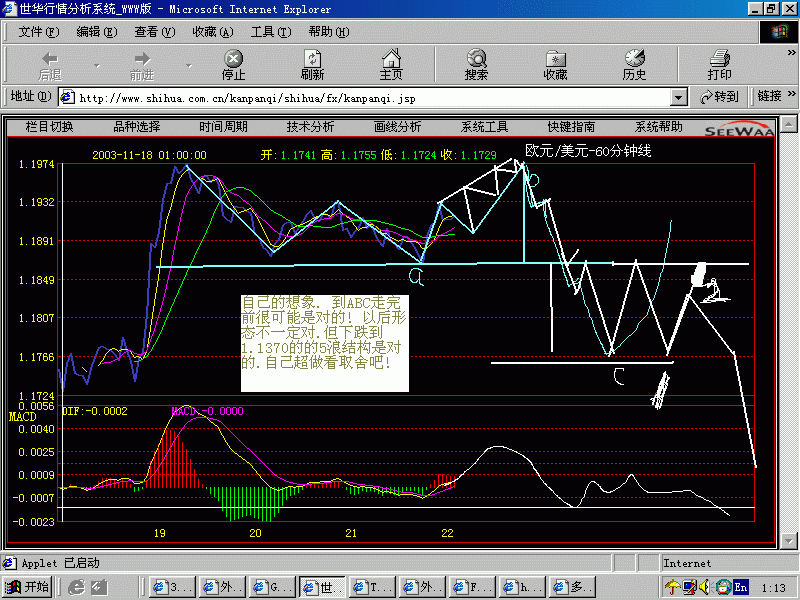Image resolution: width=800 pixels, height=600 pixels.
Task: Open the 工具(T) menu
Action: (x=270, y=32)
